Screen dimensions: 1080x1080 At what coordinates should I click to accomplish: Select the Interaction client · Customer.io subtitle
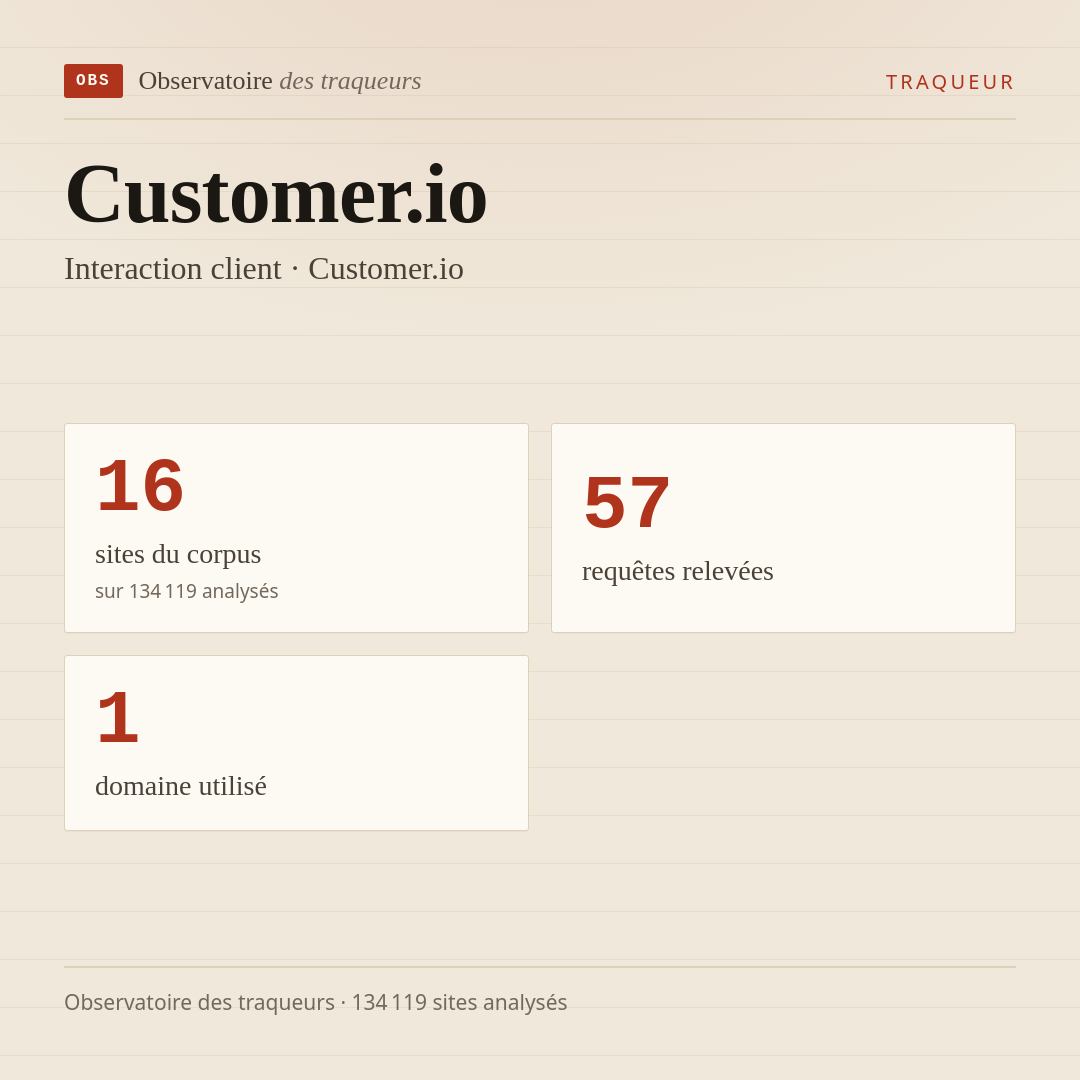click(x=264, y=269)
